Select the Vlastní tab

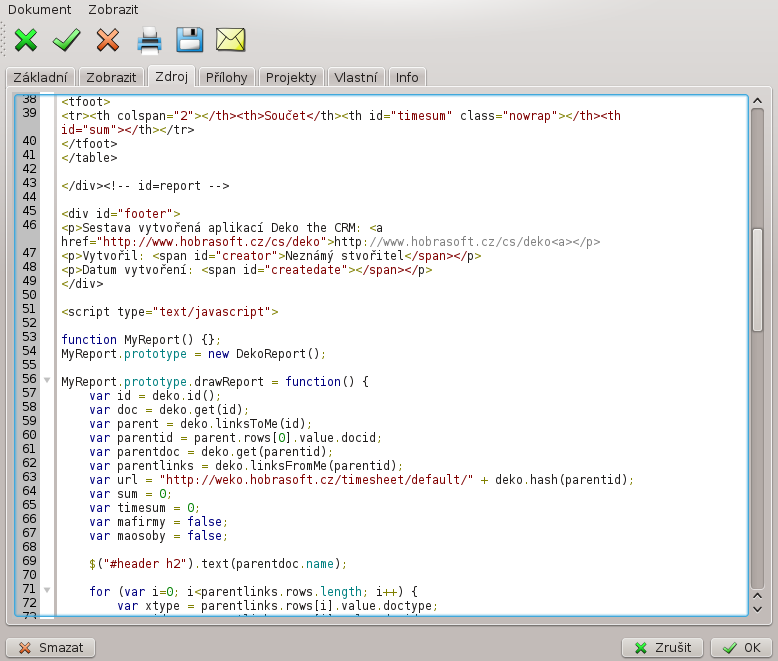(356, 77)
